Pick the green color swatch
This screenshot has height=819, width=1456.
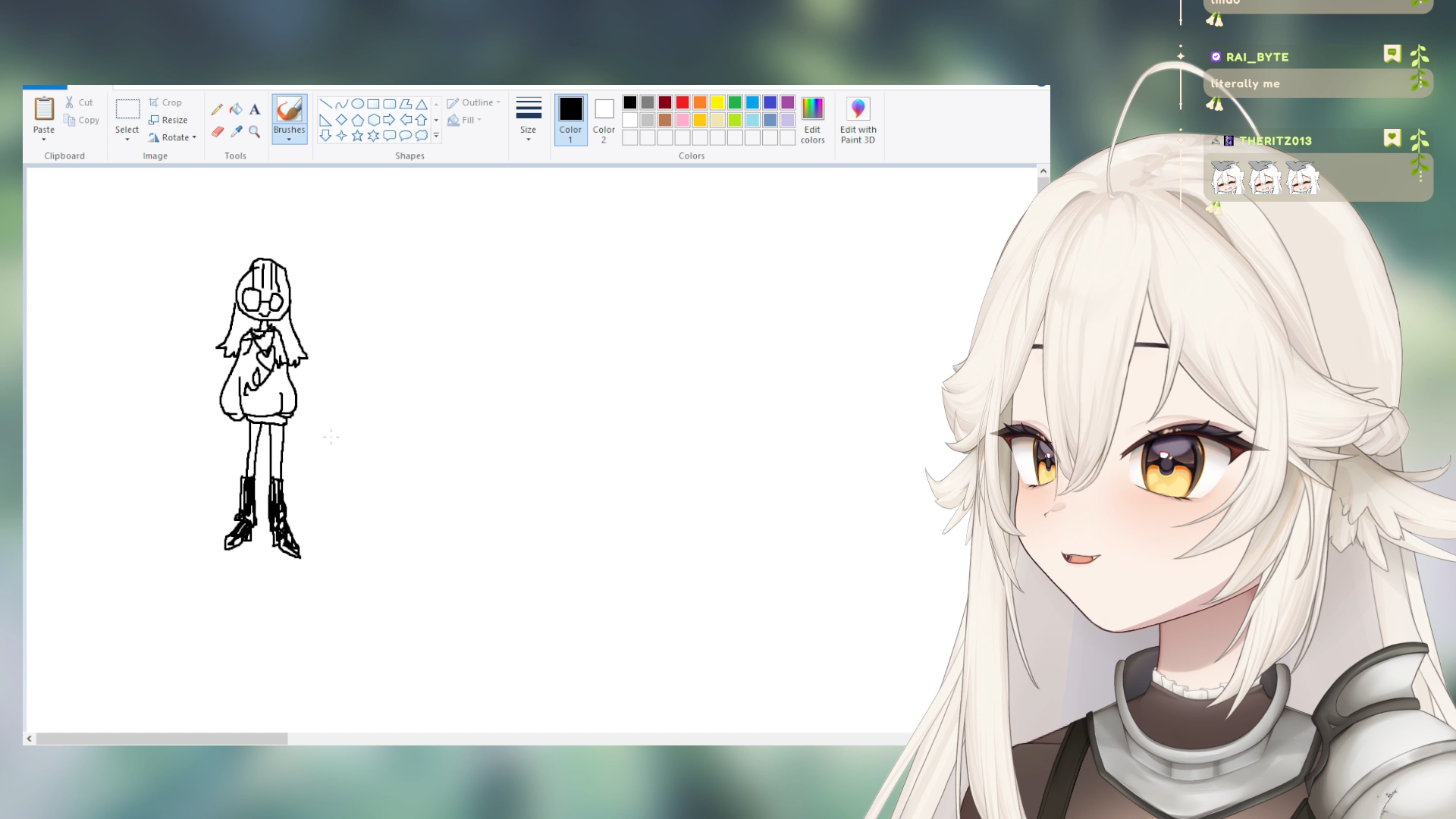(x=735, y=102)
